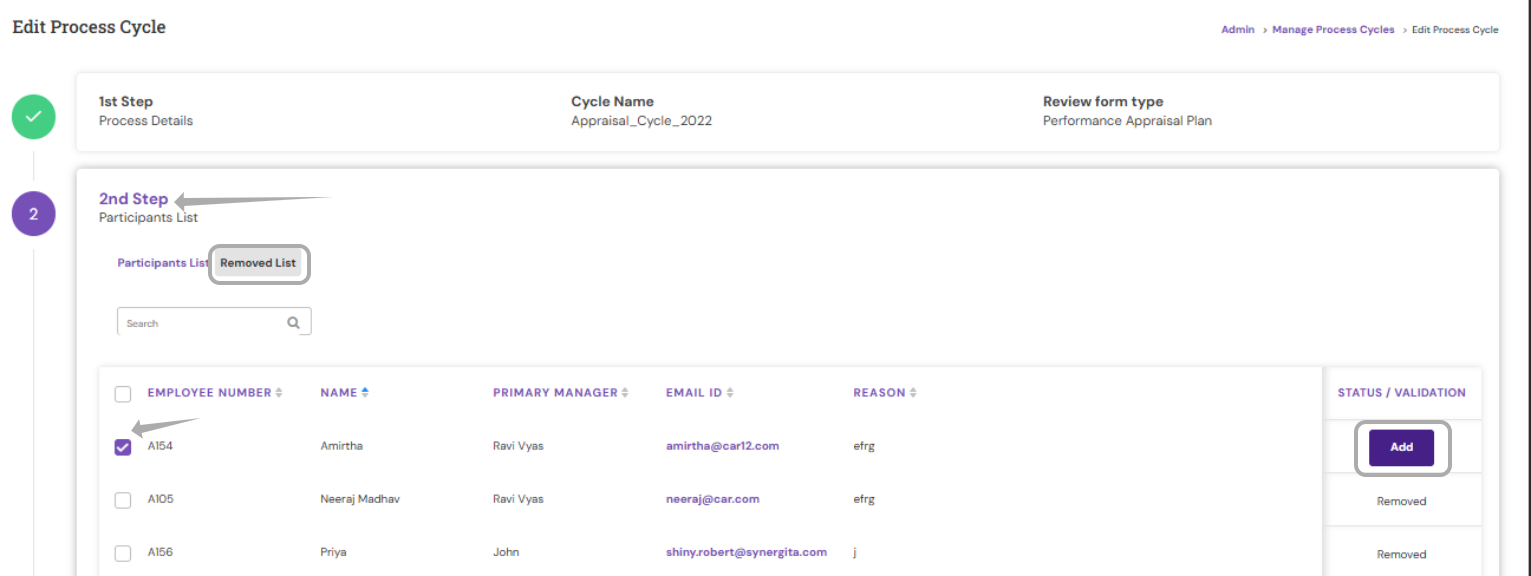Sort by Name column arrows
The image size is (1531, 576).
pos(365,393)
